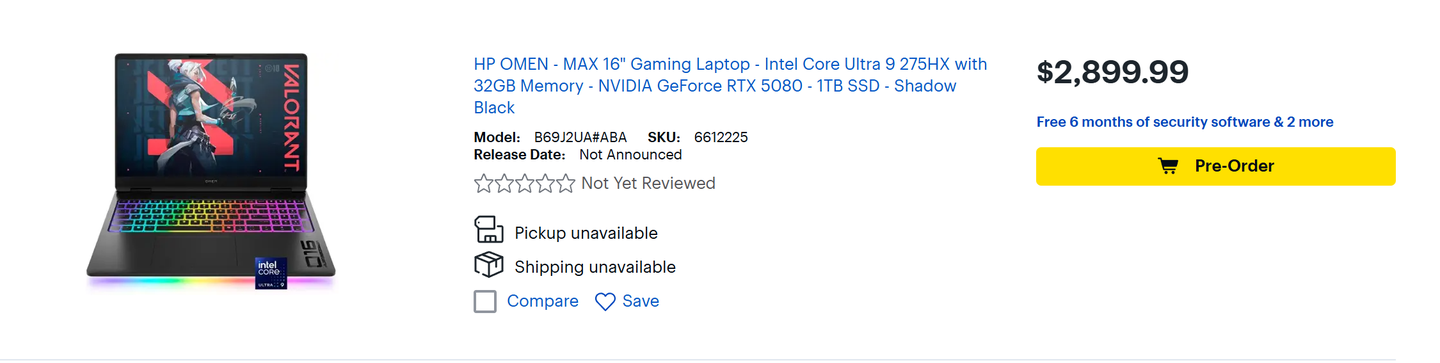Screen dimensions: 1440x363
Task: Click the store Pickup icon
Action: pos(488,230)
